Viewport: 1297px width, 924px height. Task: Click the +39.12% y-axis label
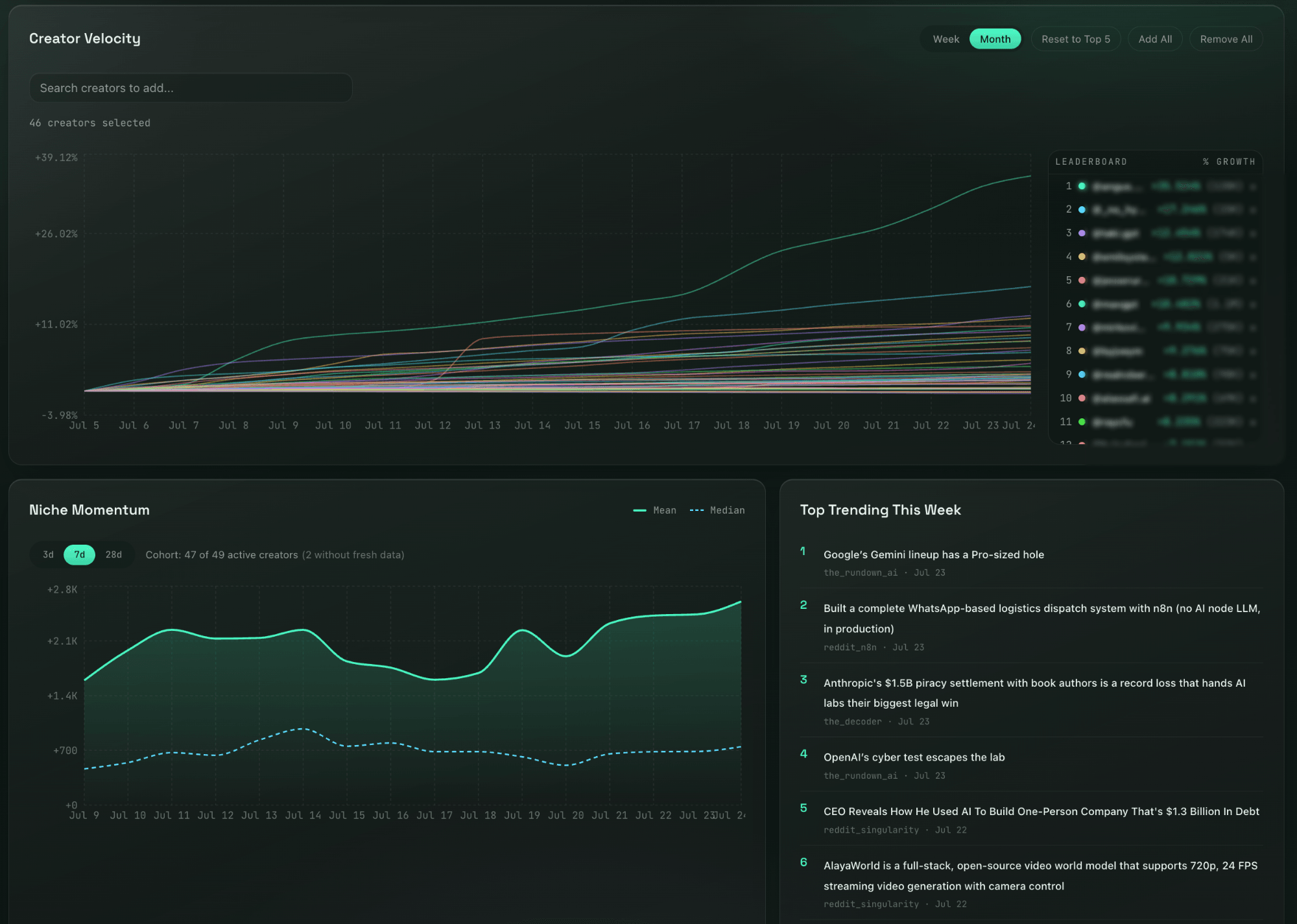coord(56,158)
